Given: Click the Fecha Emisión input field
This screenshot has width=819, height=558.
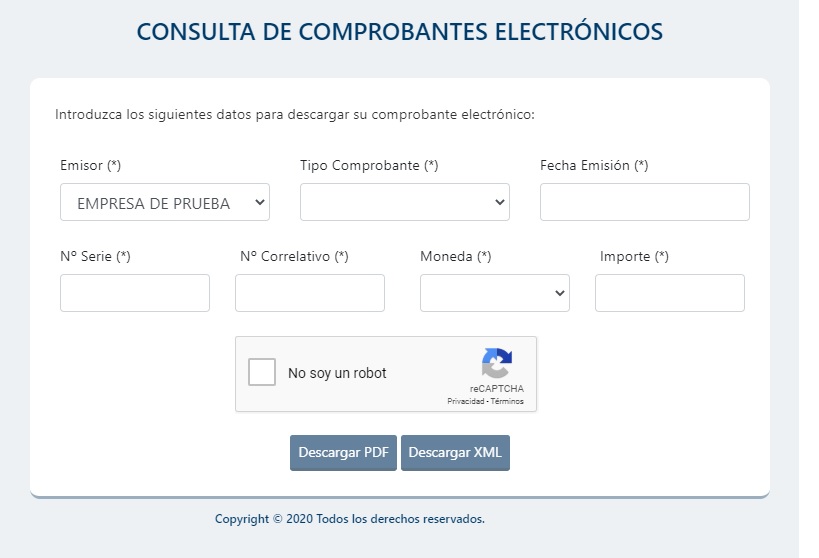Looking at the screenshot, I should [645, 202].
